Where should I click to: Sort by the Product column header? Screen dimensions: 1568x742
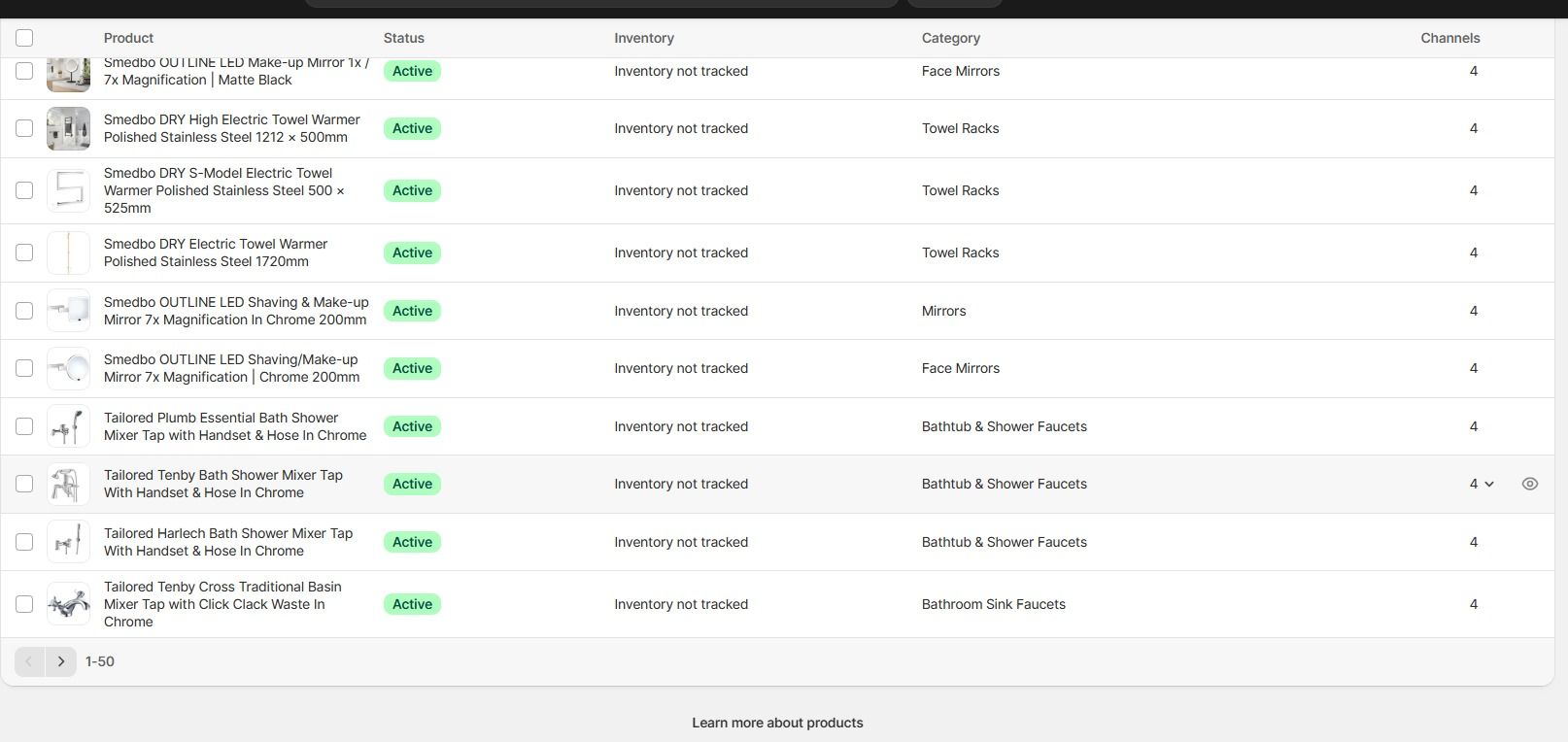coord(128,38)
